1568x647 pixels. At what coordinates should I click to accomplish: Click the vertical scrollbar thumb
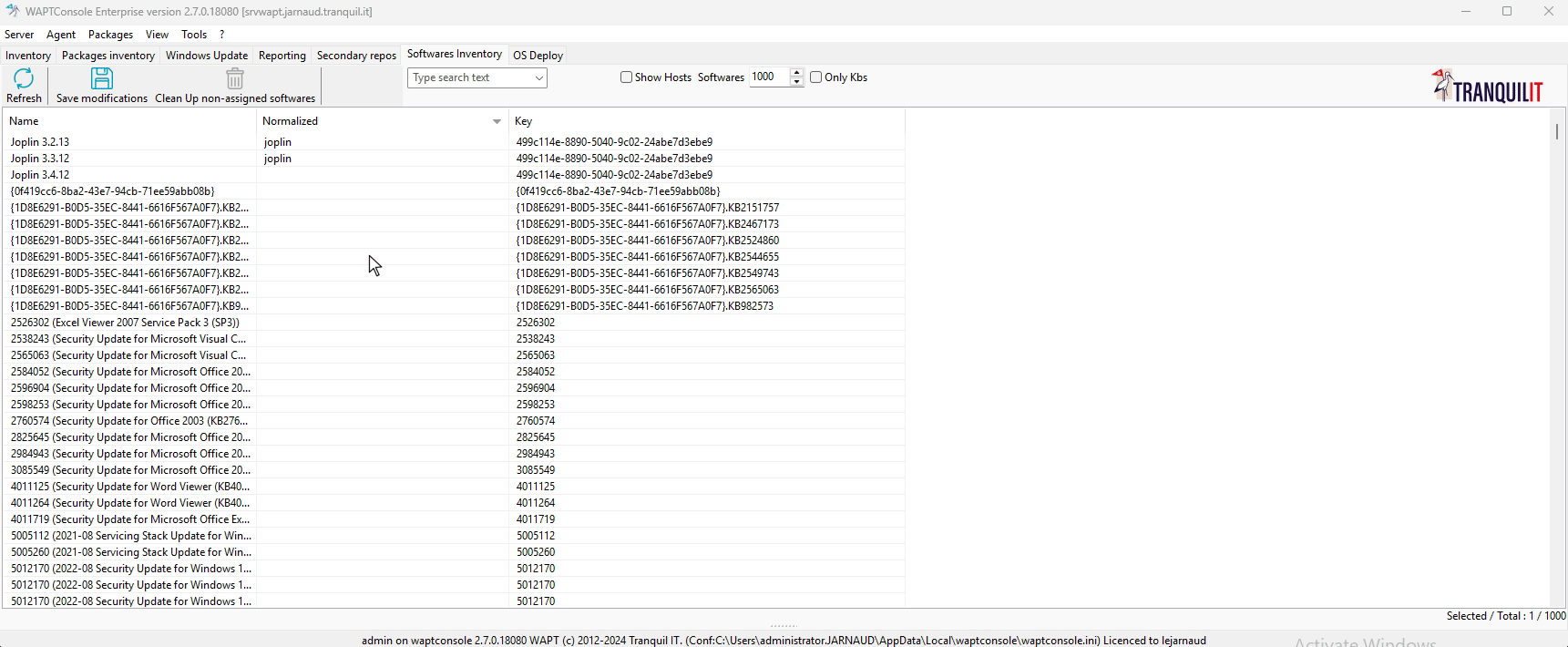[x=1557, y=131]
